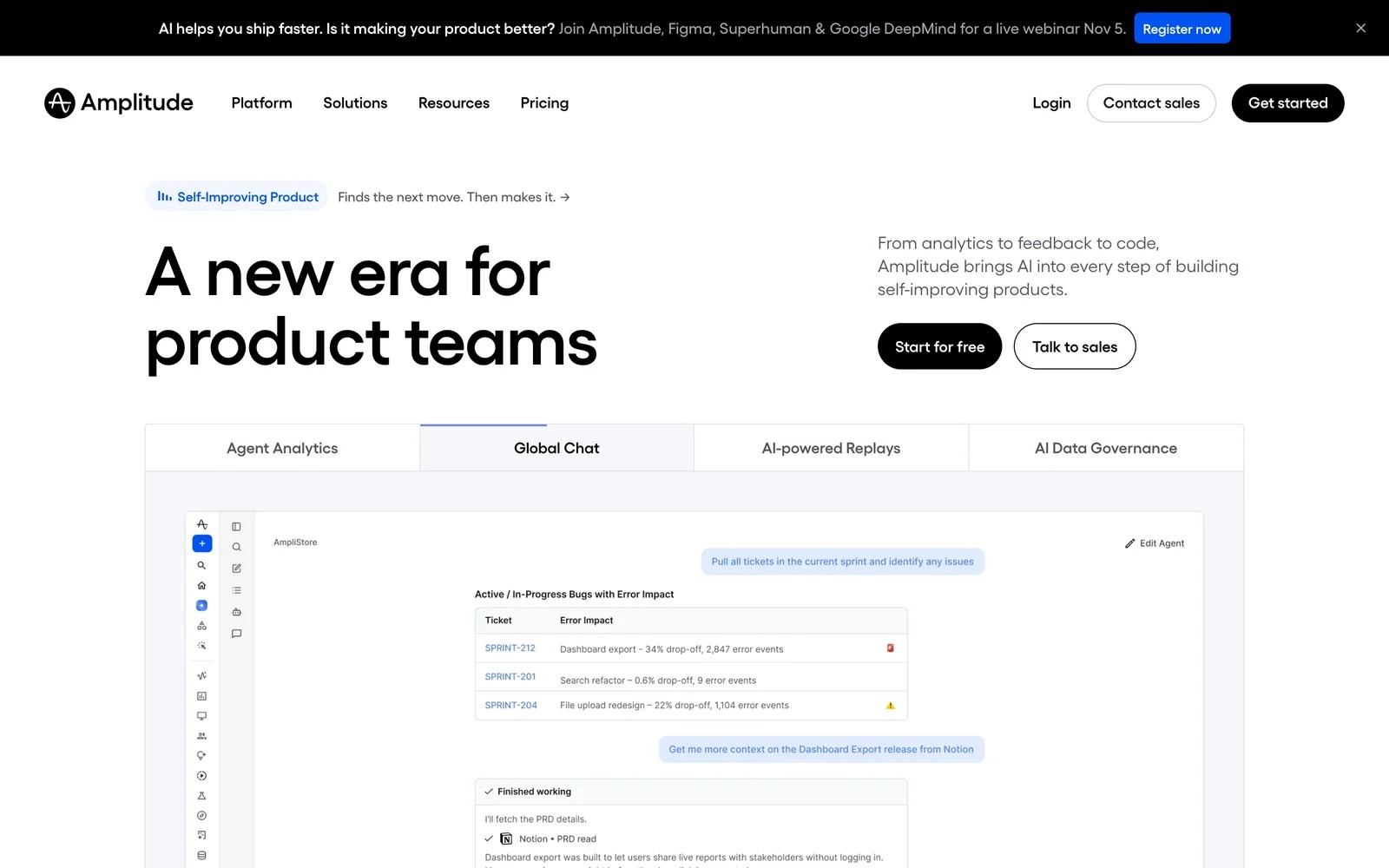The image size is (1389, 868).
Task: Click the Start for free button
Action: [x=939, y=346]
